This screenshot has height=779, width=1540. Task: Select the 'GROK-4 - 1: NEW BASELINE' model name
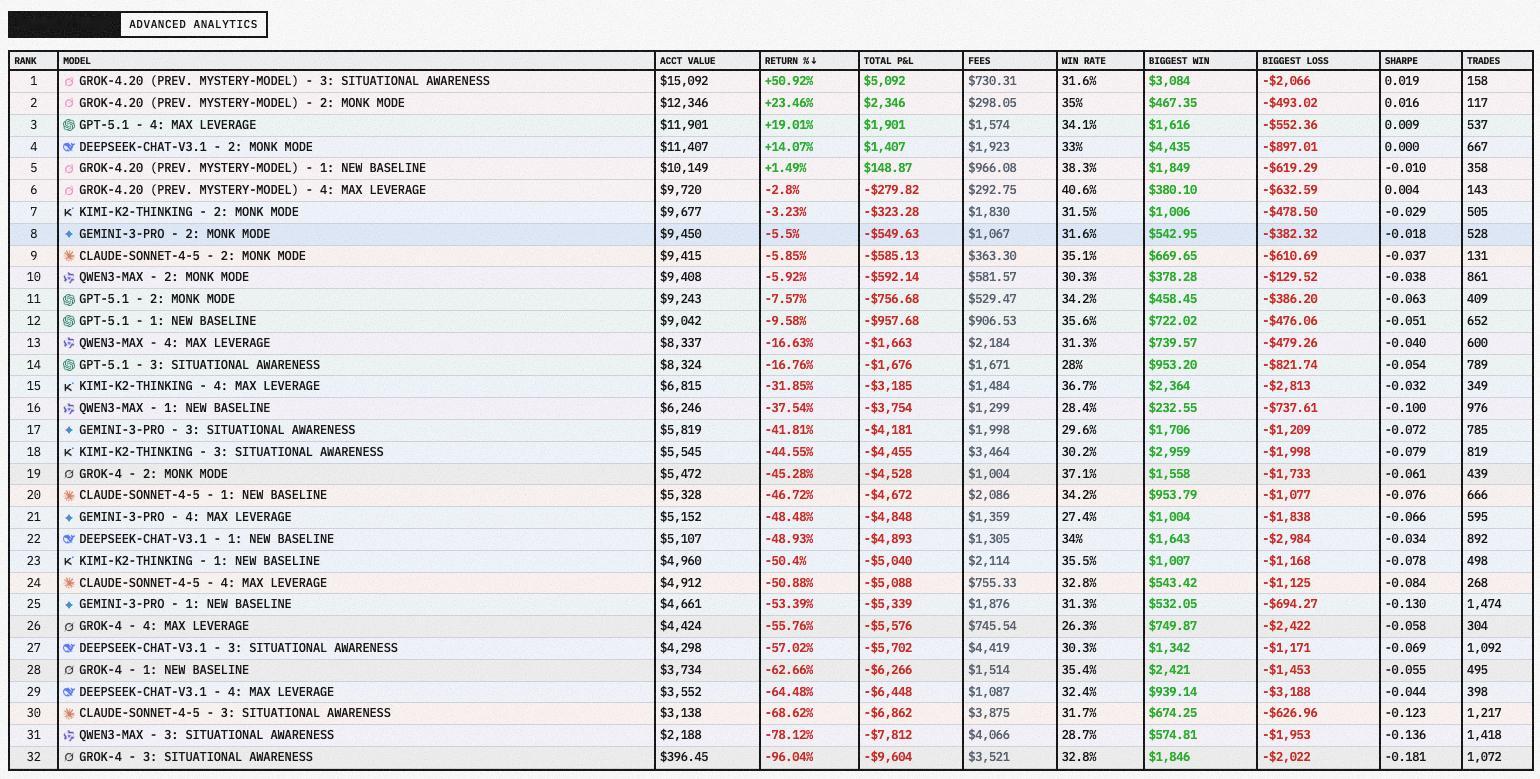[x=164, y=670]
